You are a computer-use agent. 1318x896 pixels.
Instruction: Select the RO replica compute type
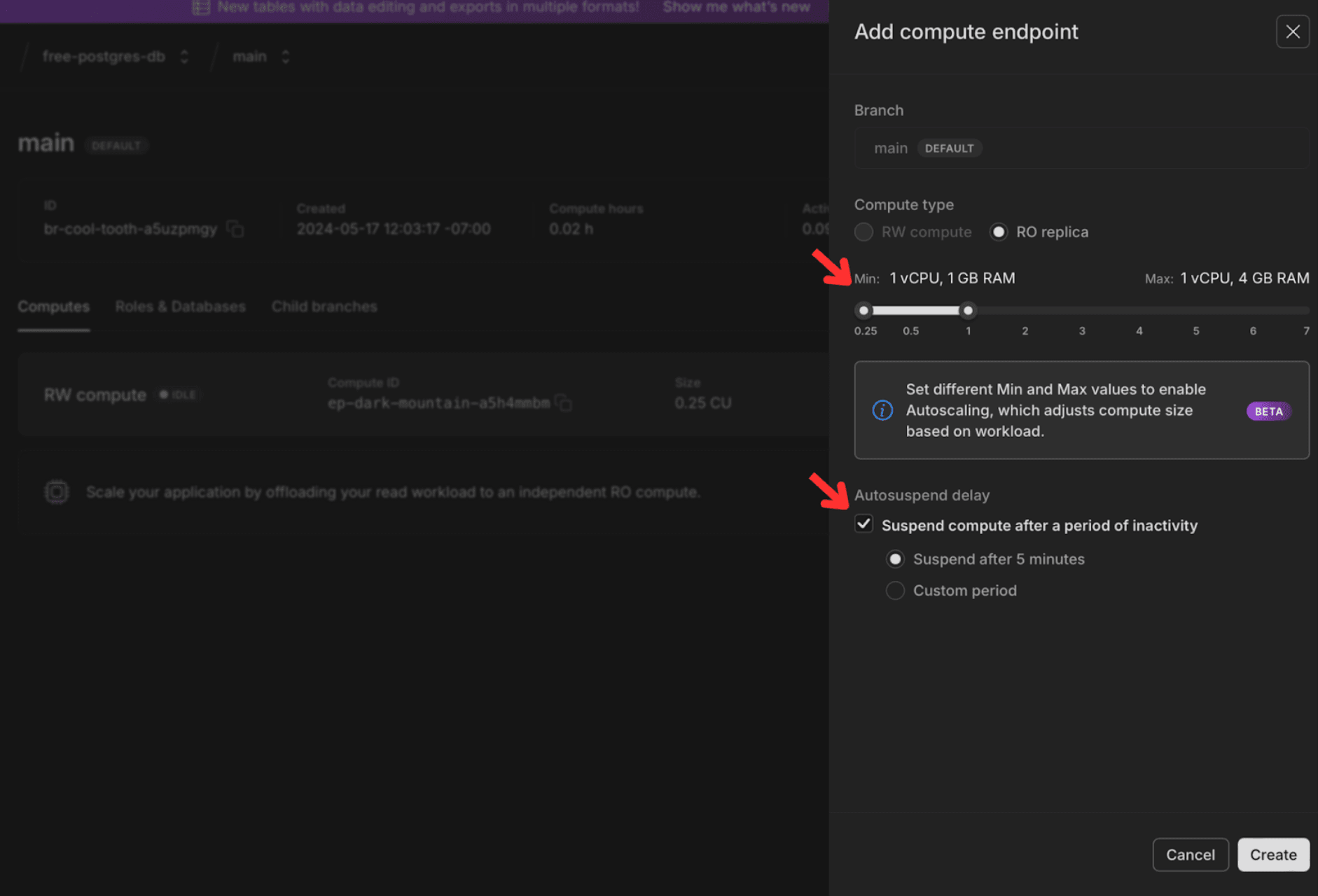[999, 232]
